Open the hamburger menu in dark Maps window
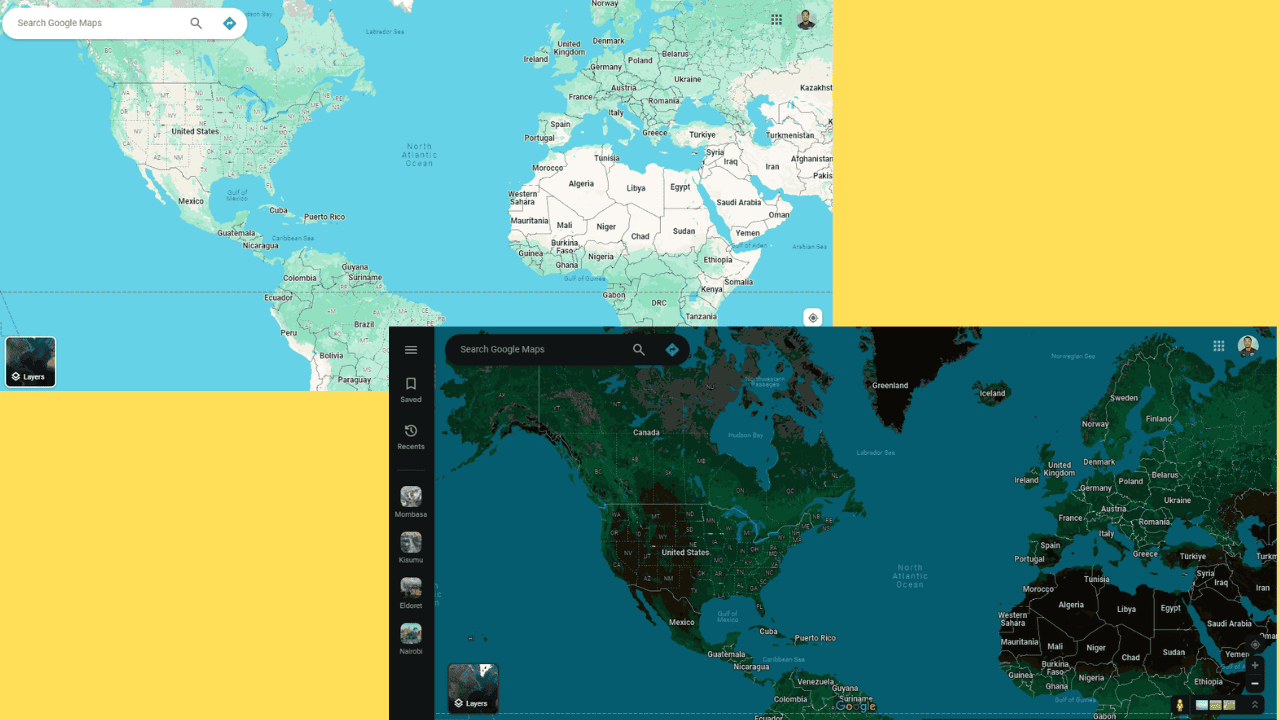 click(411, 350)
